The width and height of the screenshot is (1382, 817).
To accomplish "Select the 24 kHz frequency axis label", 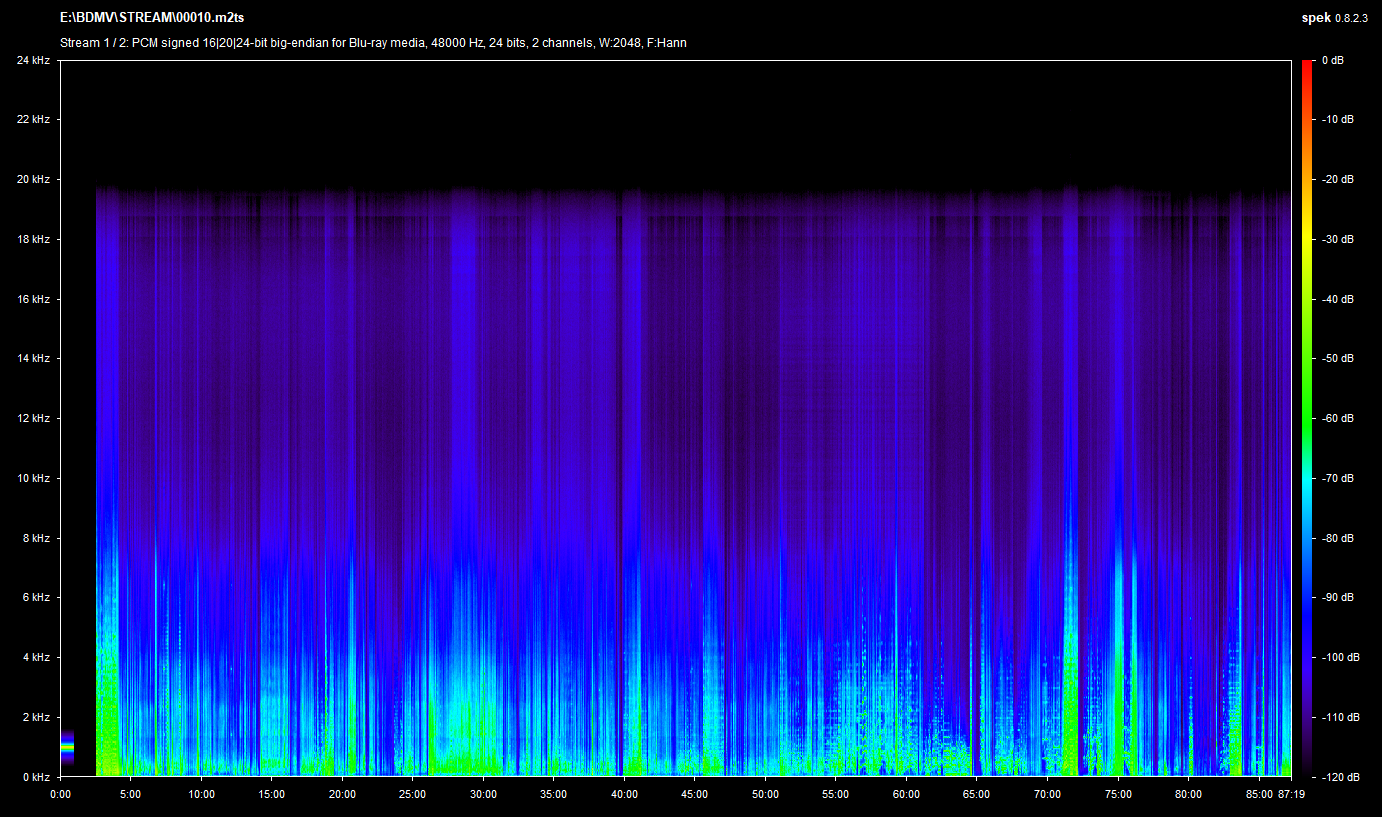I will [32, 60].
